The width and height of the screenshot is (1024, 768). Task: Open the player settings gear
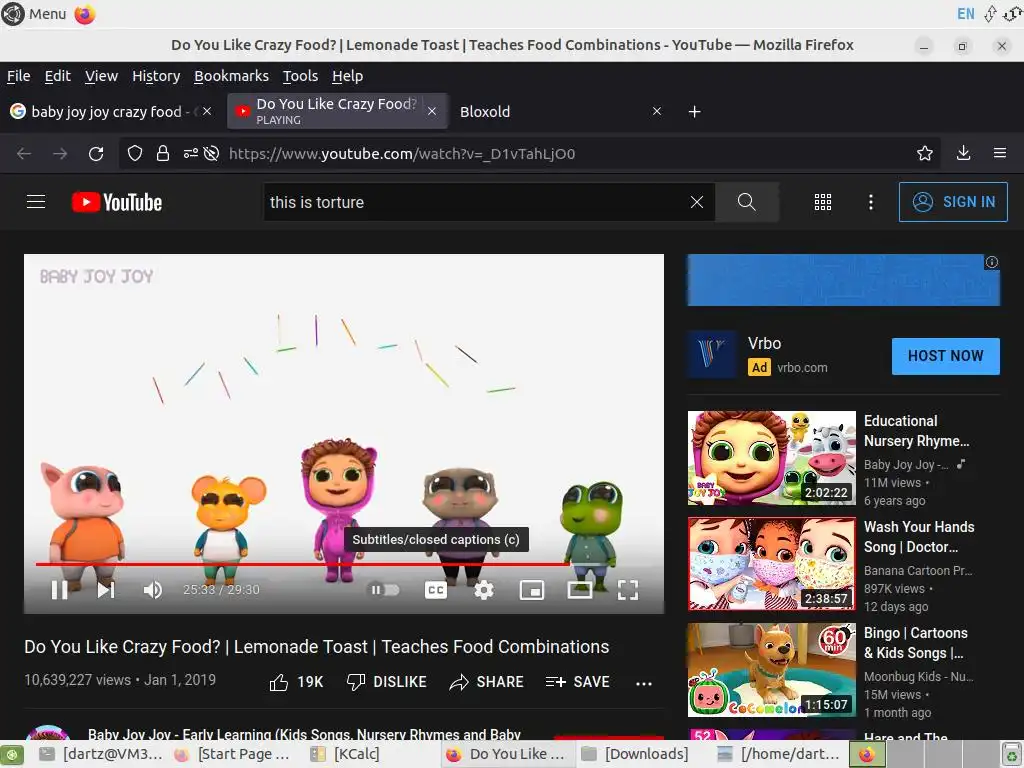coord(484,590)
